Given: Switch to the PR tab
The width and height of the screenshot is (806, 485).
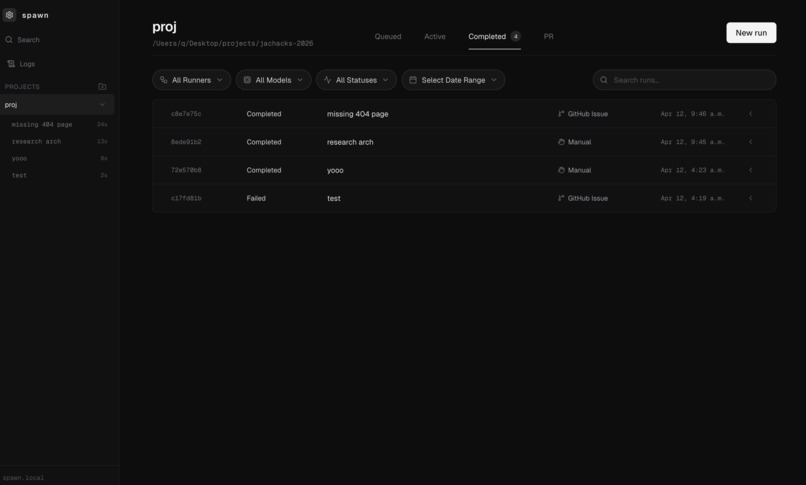Looking at the screenshot, I should 548,36.
